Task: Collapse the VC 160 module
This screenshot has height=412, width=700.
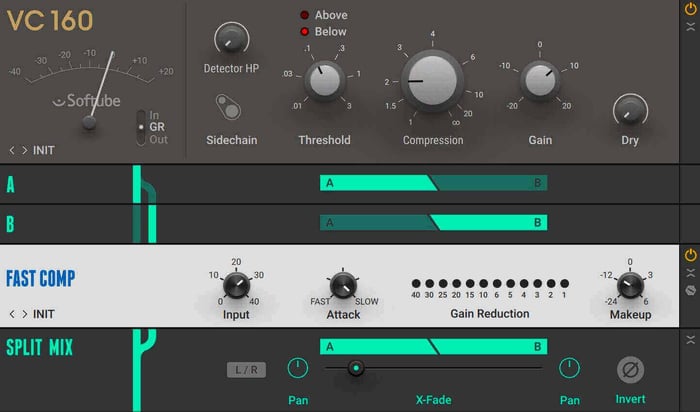Action: tap(690, 27)
